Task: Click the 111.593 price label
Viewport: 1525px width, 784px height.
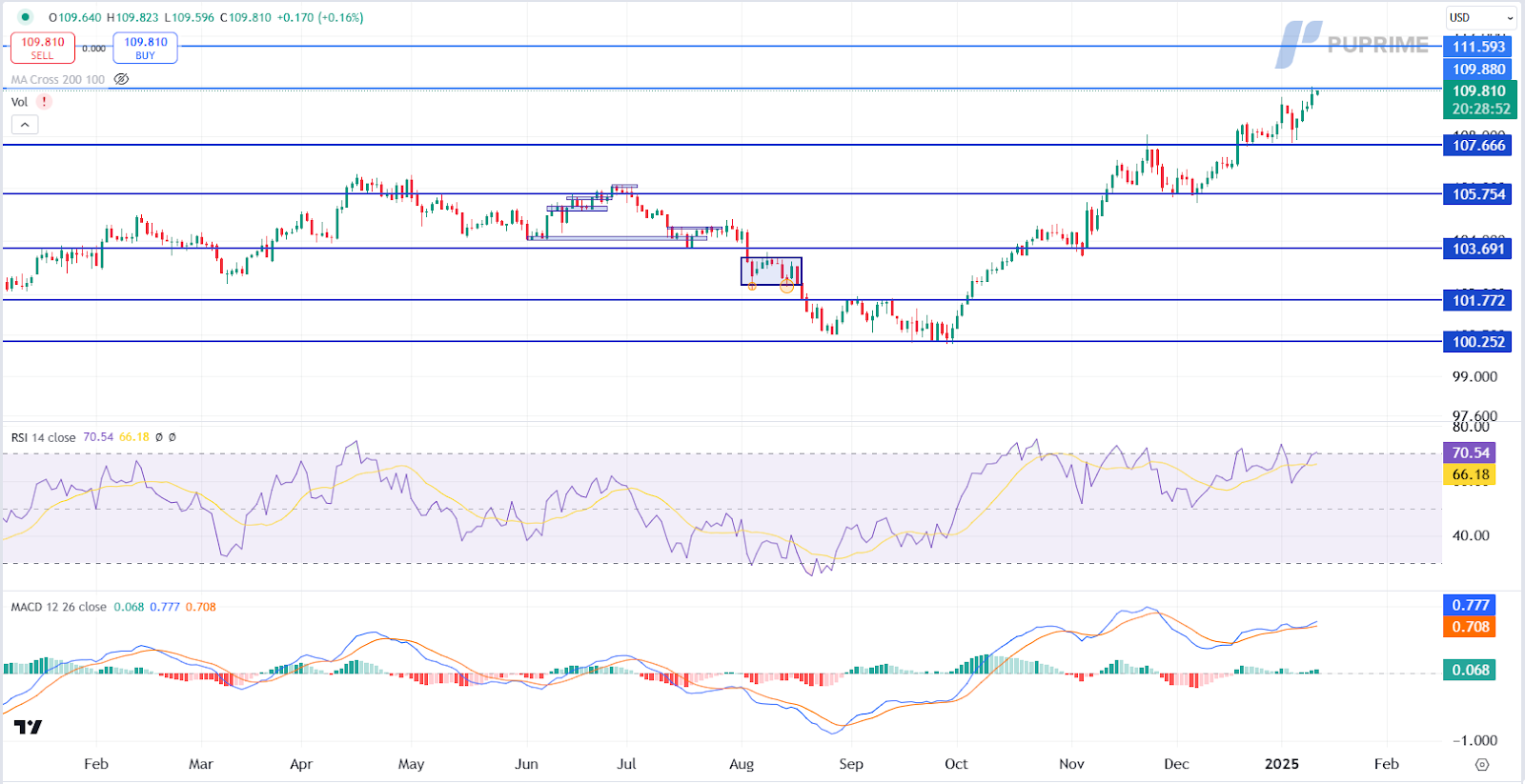Action: point(1478,47)
